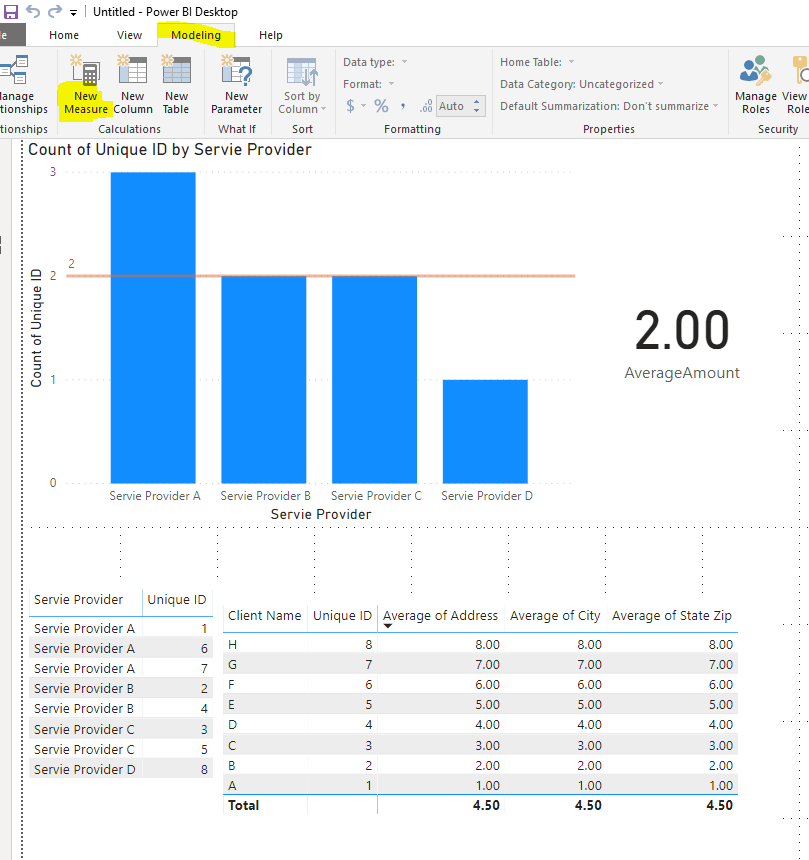
Task: Open the Quick Access Toolbar customize arrow
Action: click(x=73, y=13)
